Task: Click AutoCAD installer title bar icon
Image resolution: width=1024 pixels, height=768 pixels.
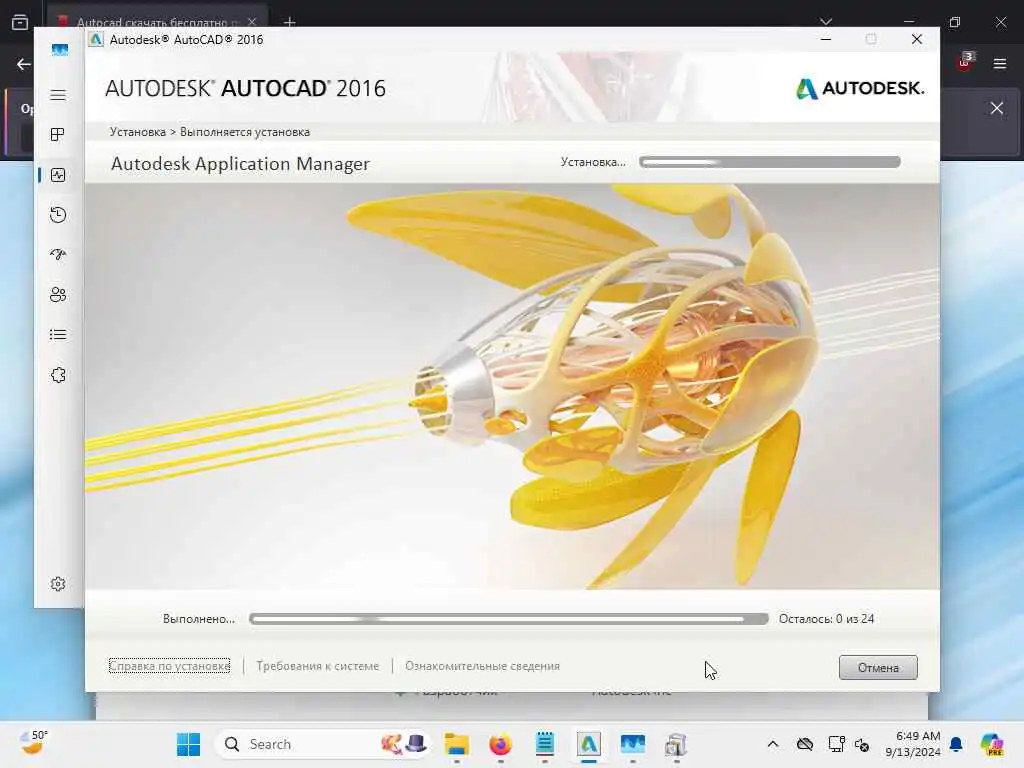Action: click(96, 39)
